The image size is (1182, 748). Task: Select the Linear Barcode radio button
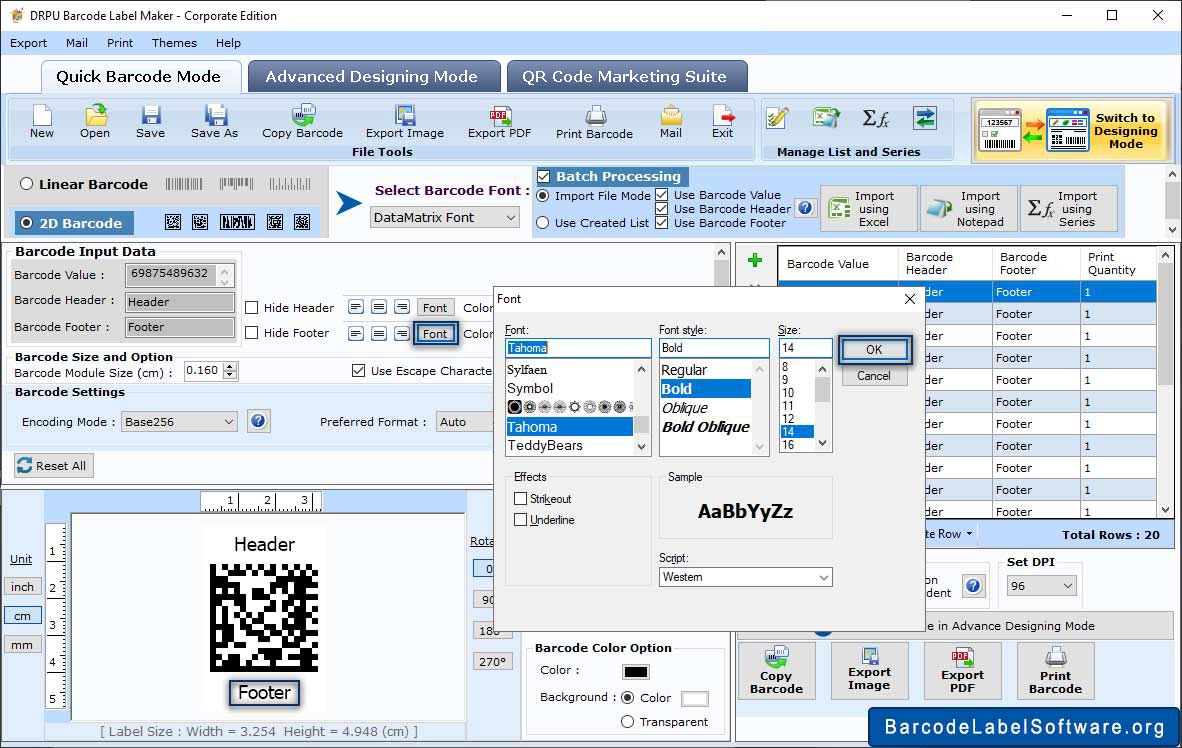click(26, 184)
